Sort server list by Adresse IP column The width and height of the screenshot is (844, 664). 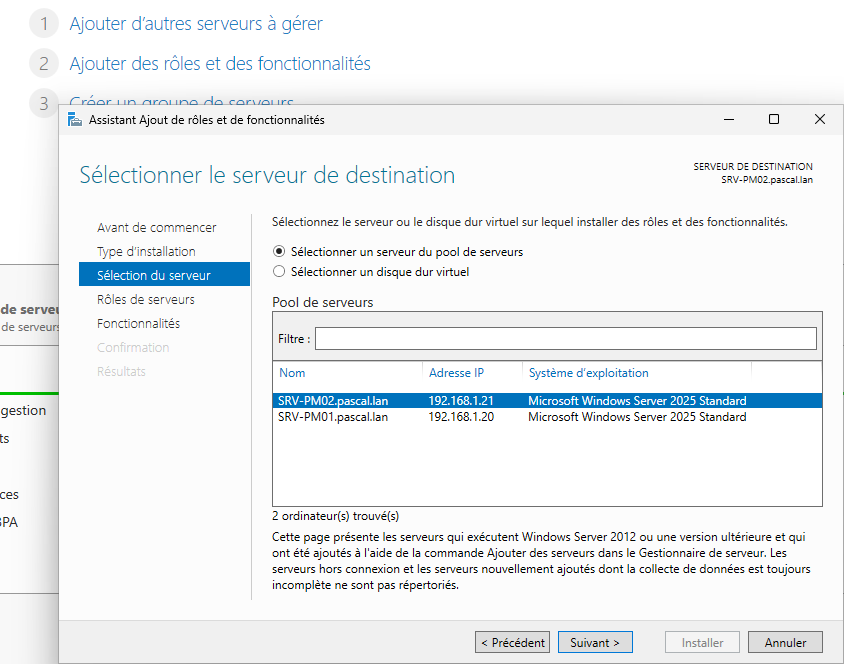click(x=449, y=373)
